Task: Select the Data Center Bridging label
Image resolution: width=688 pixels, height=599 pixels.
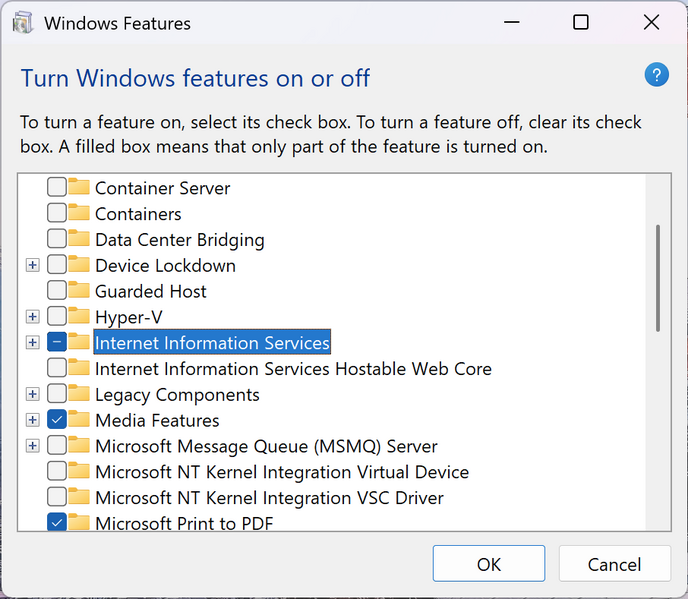Action: coord(180,240)
